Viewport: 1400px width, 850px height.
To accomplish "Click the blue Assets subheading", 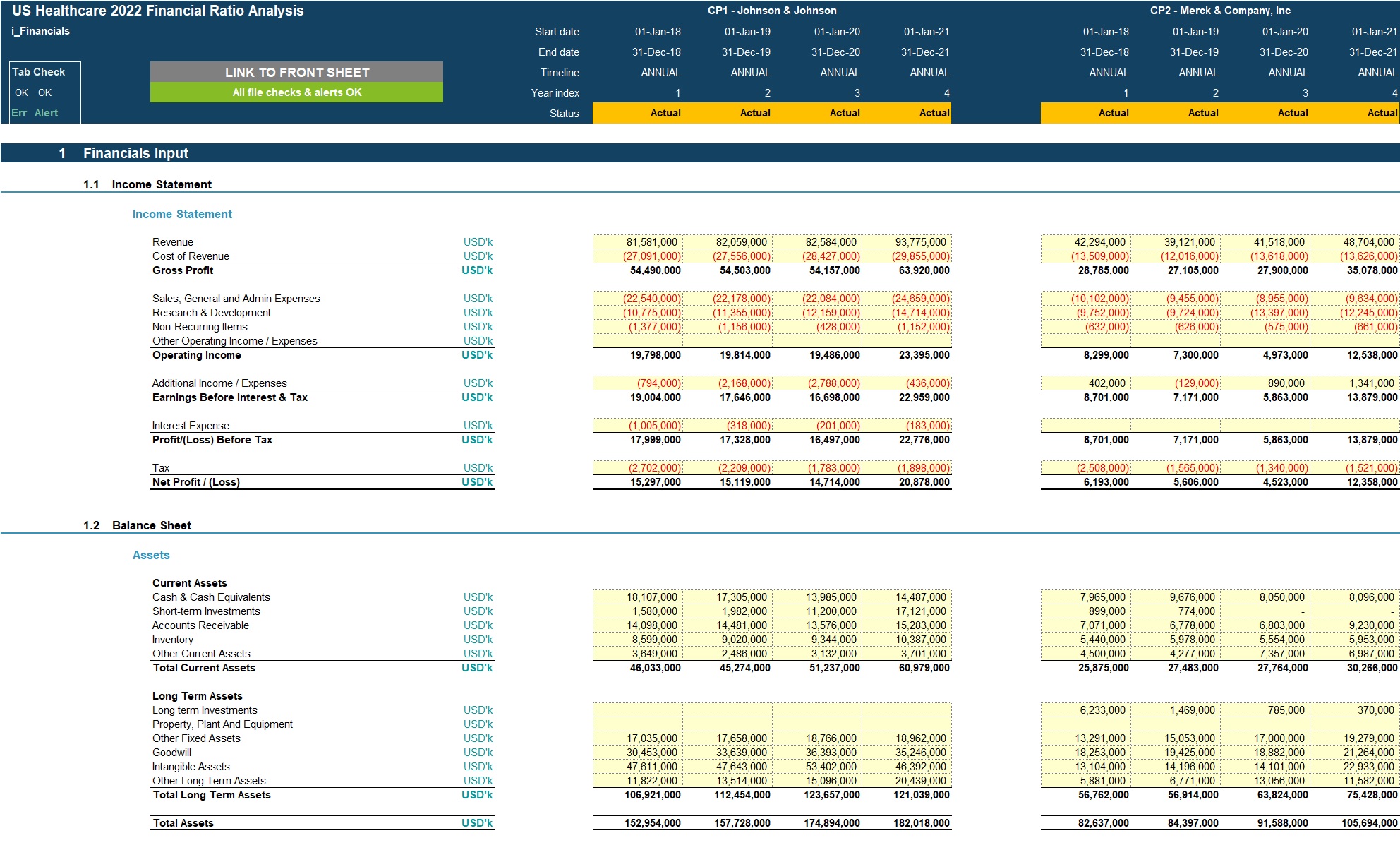I will pos(151,555).
